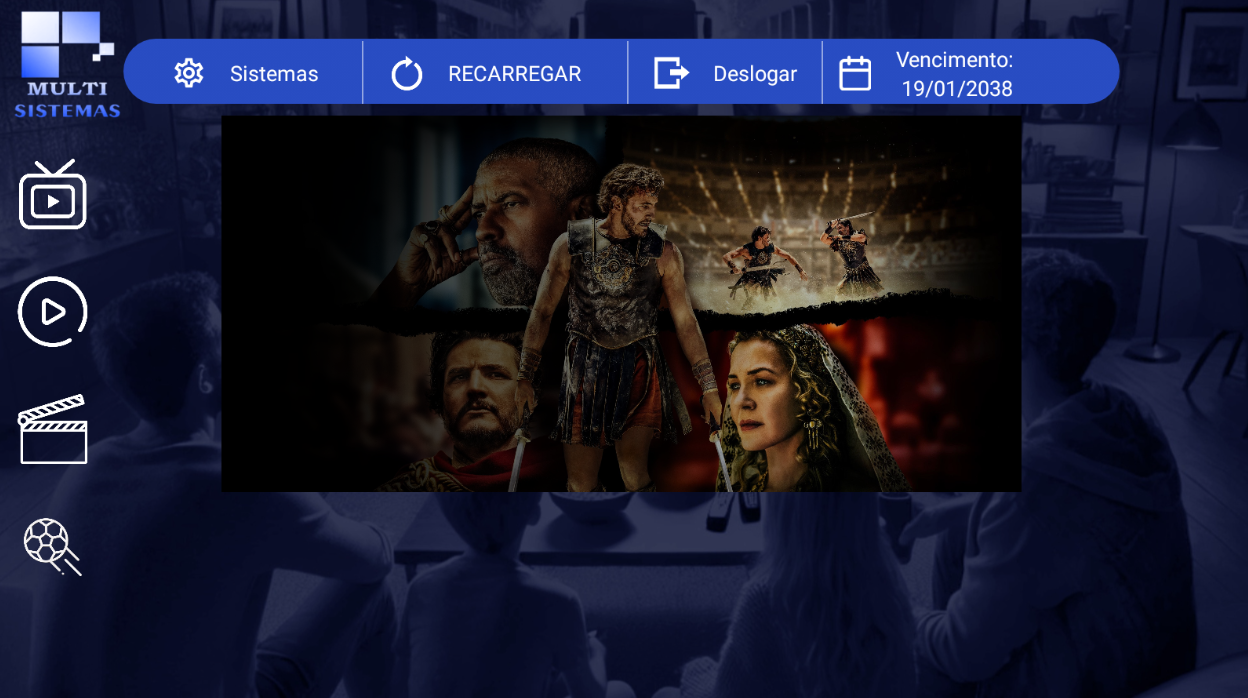Click the logout door arrow icon
1248x698 pixels.
click(x=671, y=73)
